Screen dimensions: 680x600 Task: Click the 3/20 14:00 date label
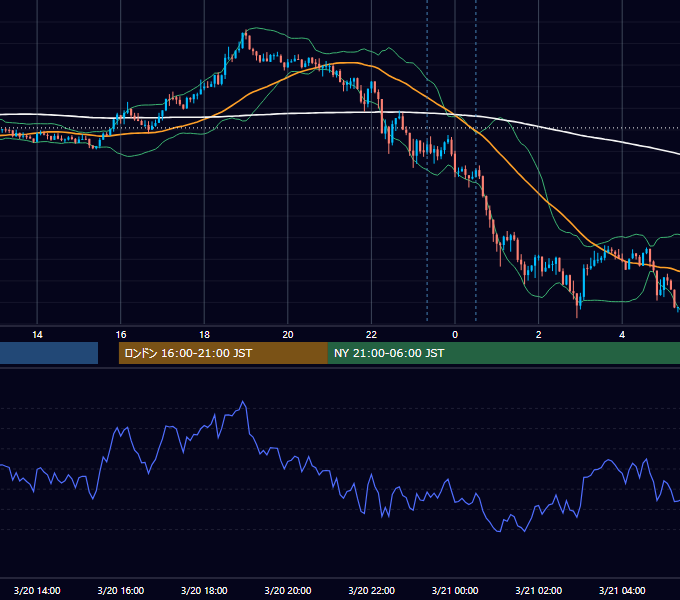coord(37,590)
